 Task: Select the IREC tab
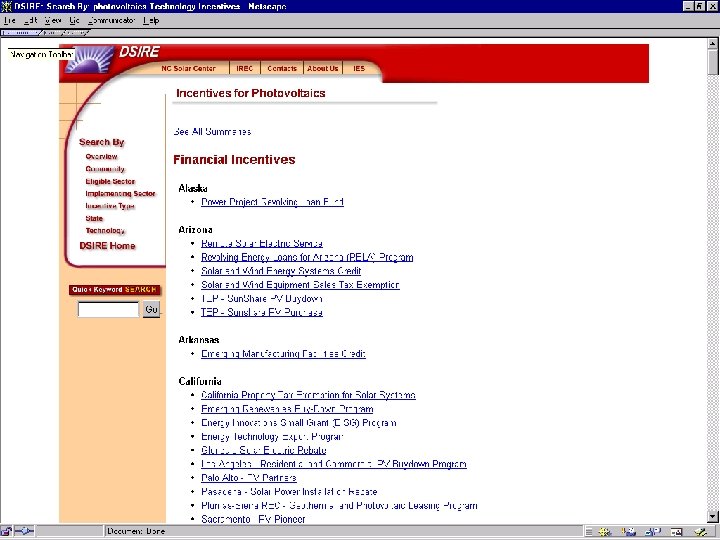coord(245,68)
